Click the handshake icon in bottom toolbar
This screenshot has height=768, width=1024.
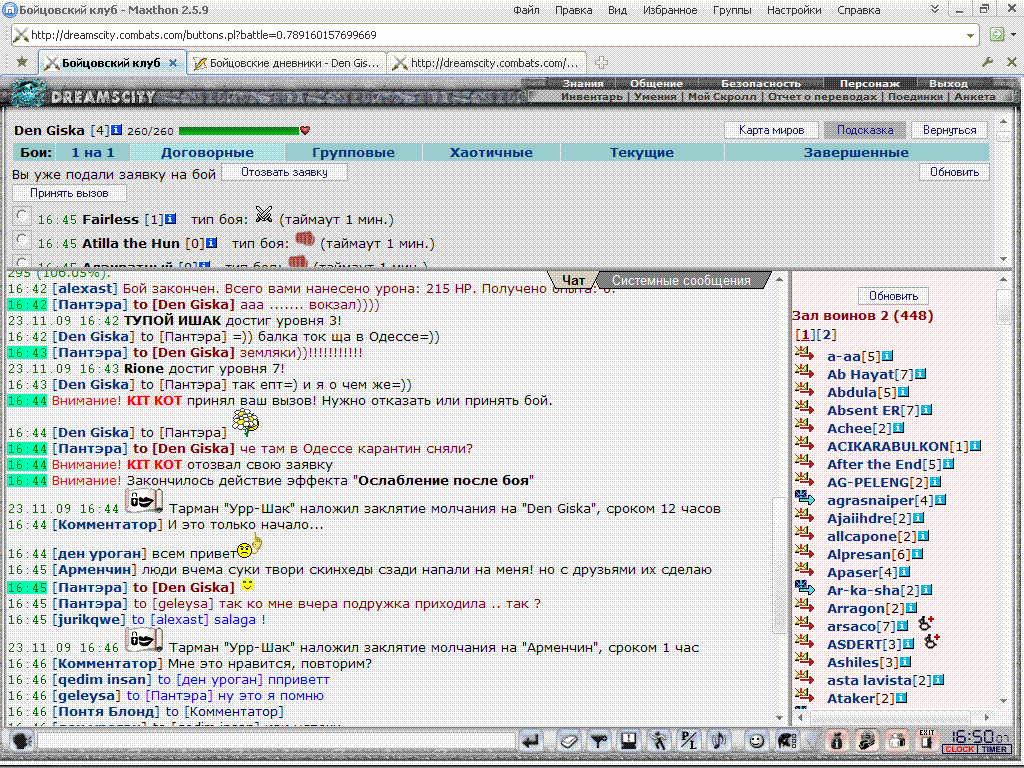[x=867, y=741]
